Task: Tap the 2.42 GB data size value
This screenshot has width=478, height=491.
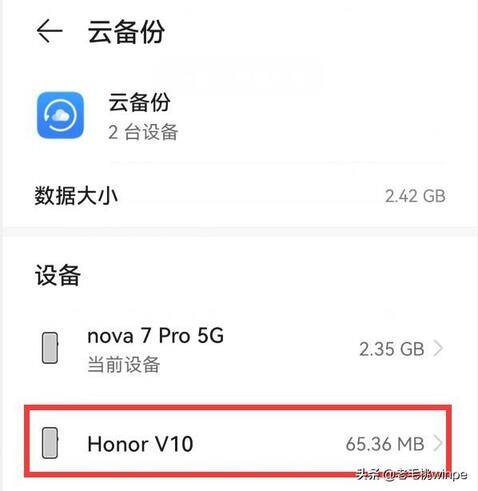Action: [415, 196]
